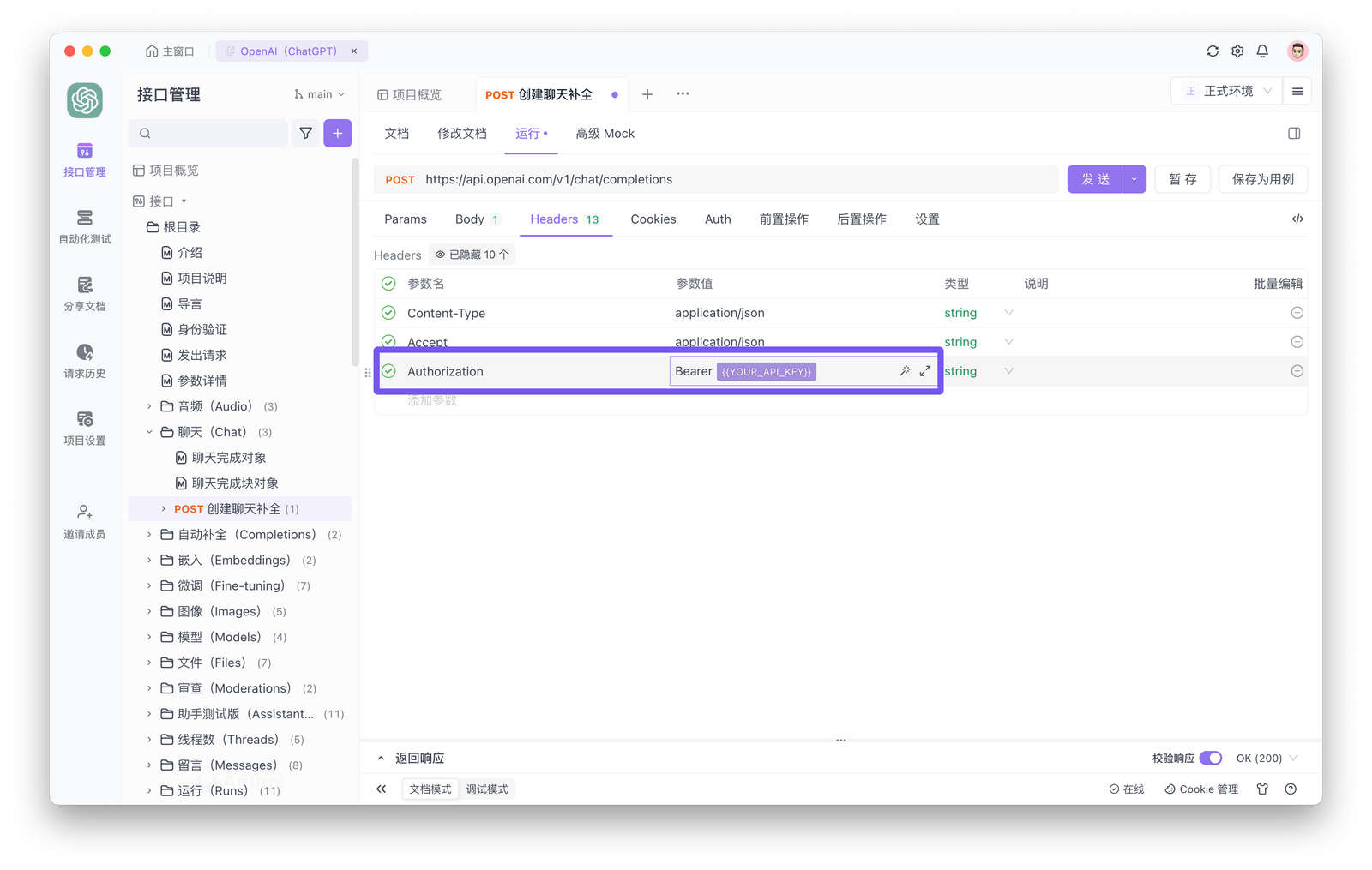The height and width of the screenshot is (870, 1372).
Task: Click the code view icon right of 设置
Action: 1297,219
